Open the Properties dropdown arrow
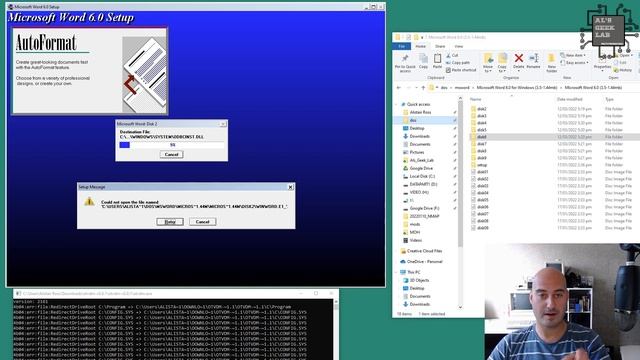Screen dimensions: 640x360 602,71
